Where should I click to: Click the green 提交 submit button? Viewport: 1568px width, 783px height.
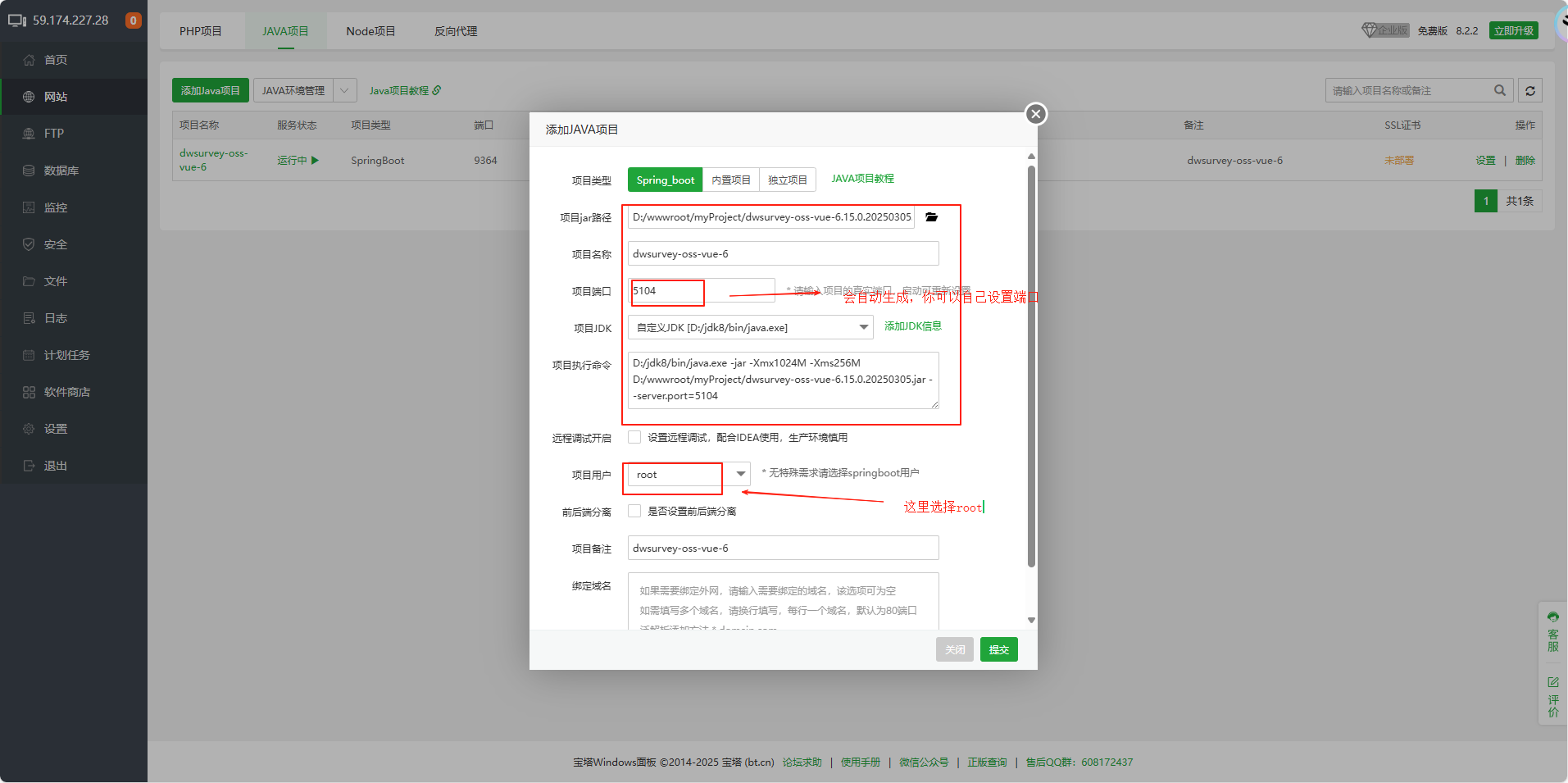998,649
